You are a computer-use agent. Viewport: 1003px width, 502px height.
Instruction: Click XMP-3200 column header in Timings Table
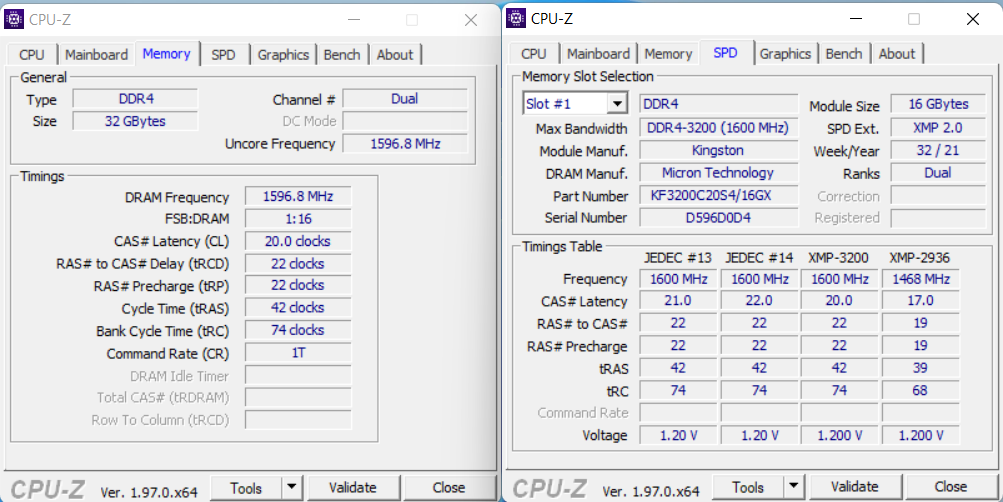tap(839, 258)
